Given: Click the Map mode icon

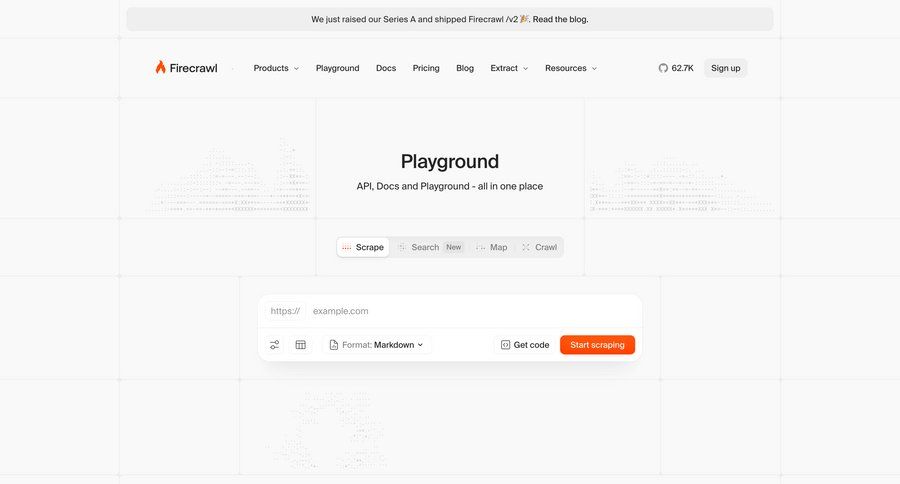Looking at the screenshot, I should pyautogui.click(x=480, y=247).
